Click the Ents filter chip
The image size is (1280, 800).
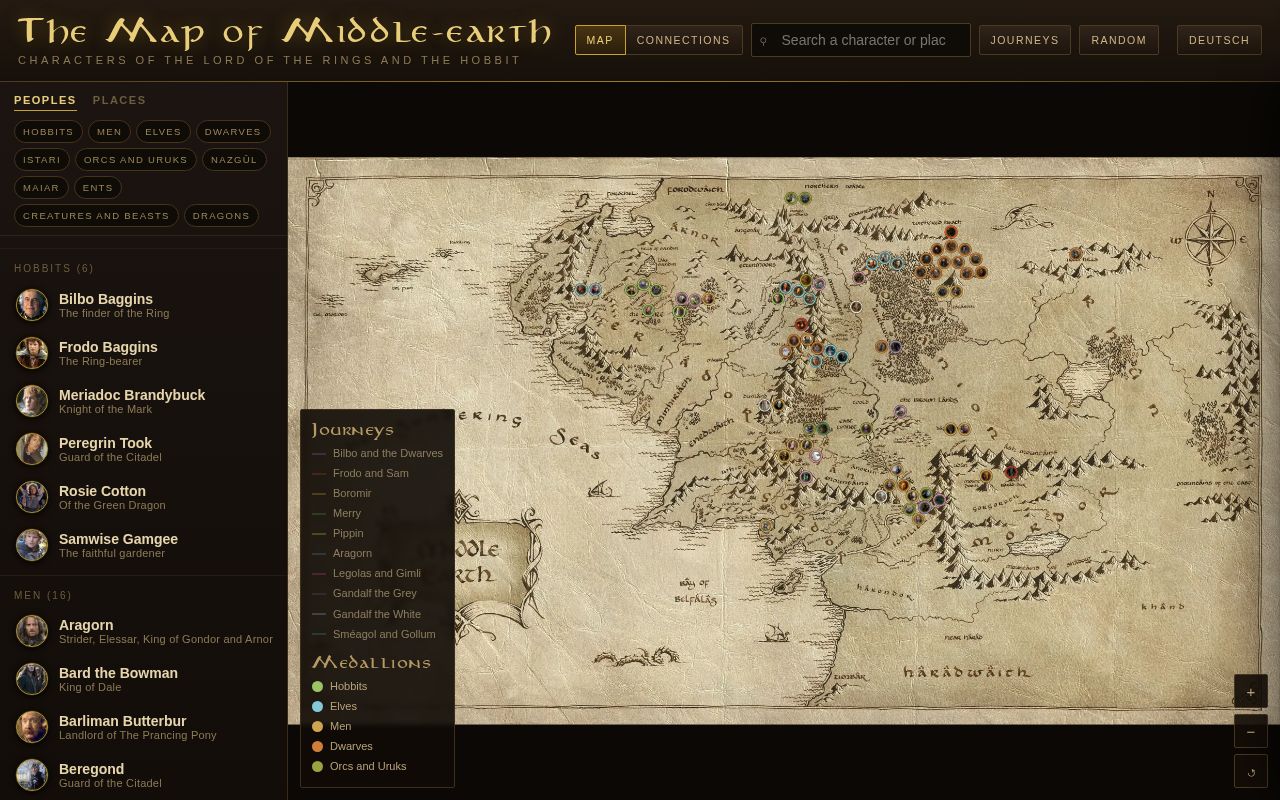98,188
